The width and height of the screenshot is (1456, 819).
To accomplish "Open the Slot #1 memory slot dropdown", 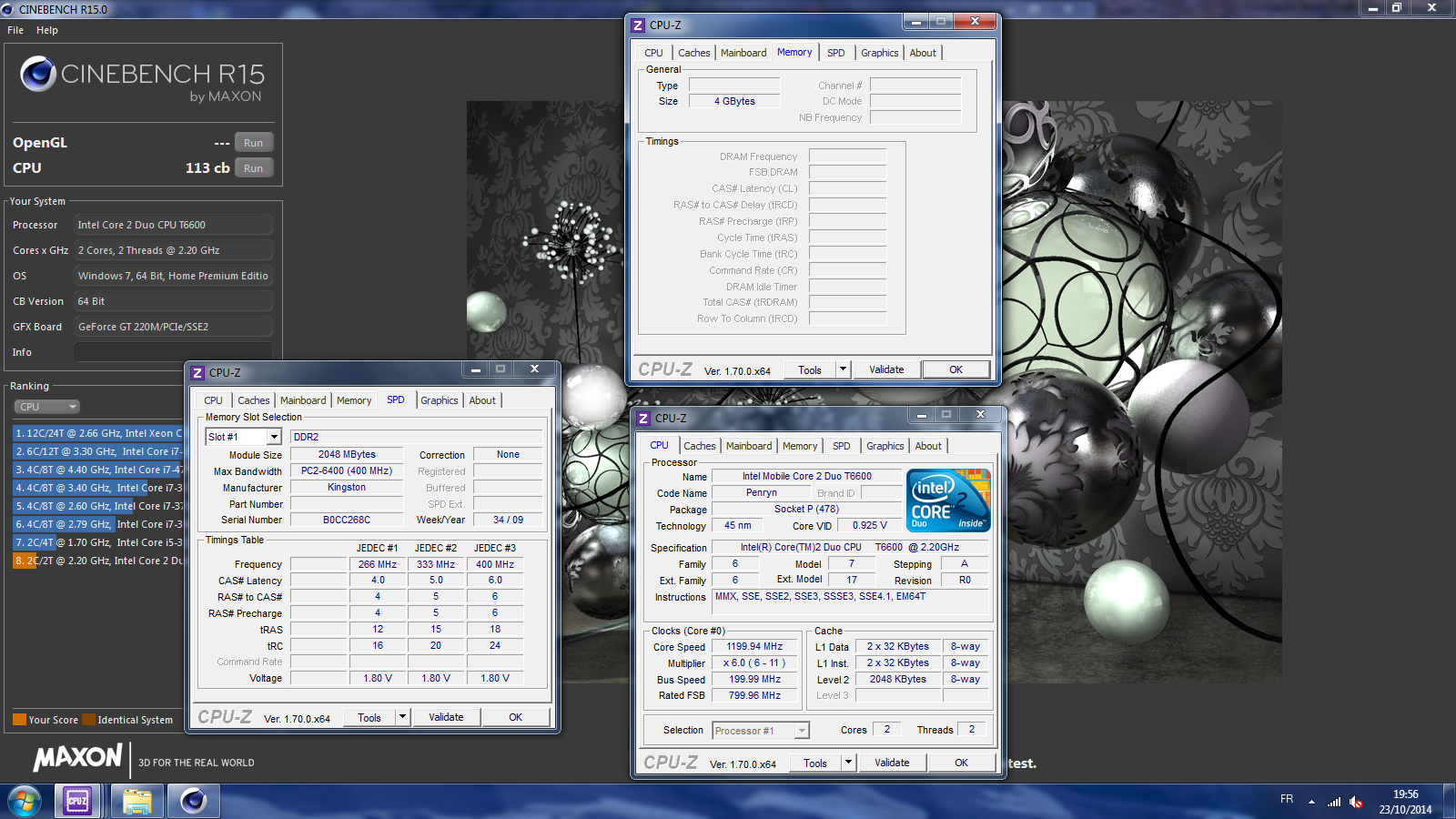I will coord(274,437).
